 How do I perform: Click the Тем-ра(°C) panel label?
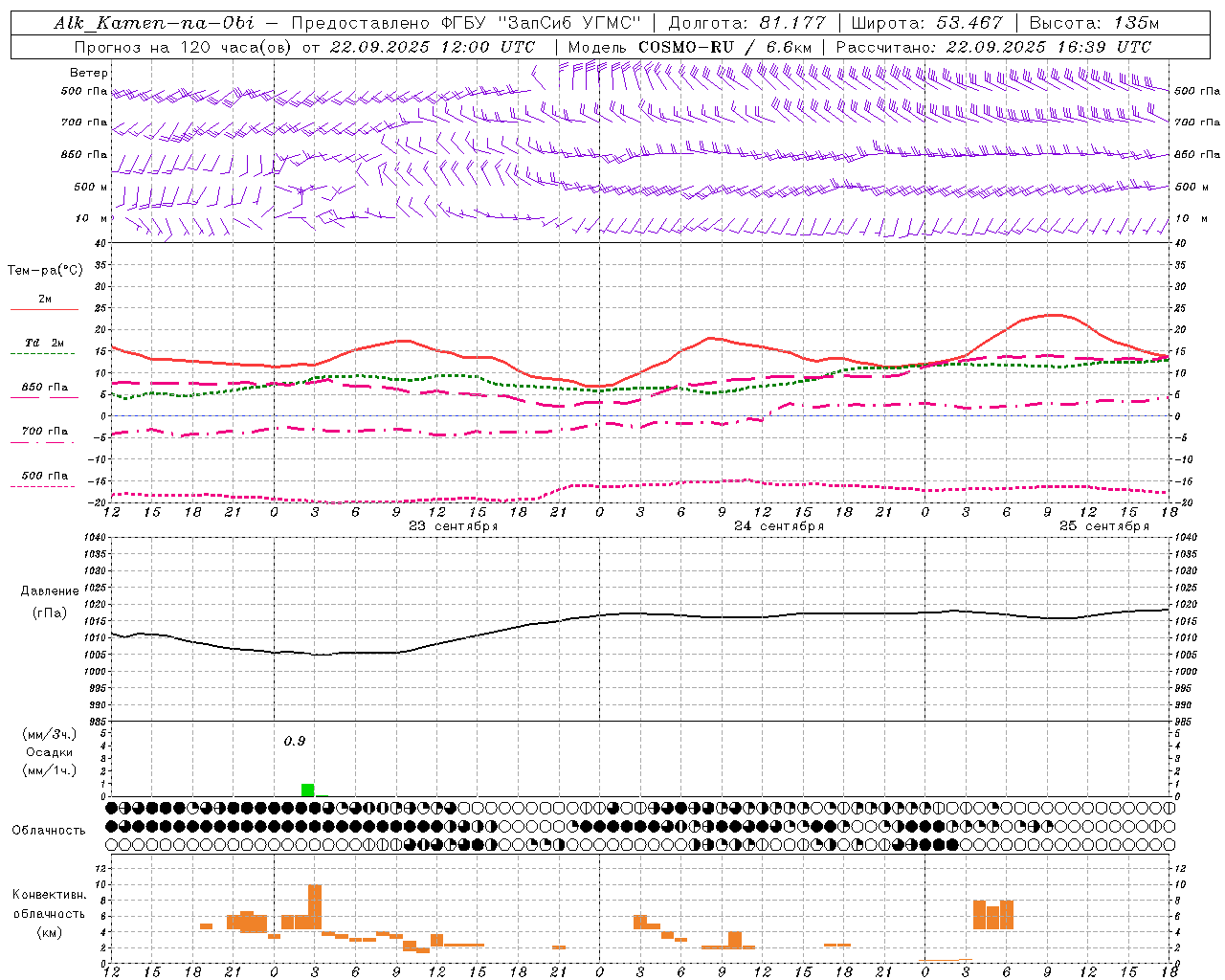tap(45, 271)
